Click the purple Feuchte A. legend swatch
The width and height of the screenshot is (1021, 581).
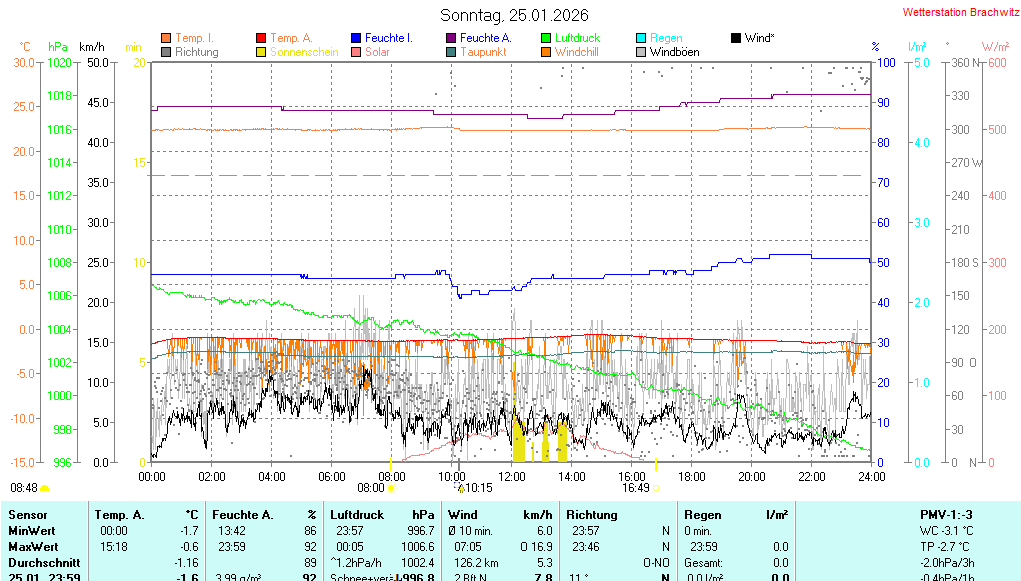tap(451, 38)
